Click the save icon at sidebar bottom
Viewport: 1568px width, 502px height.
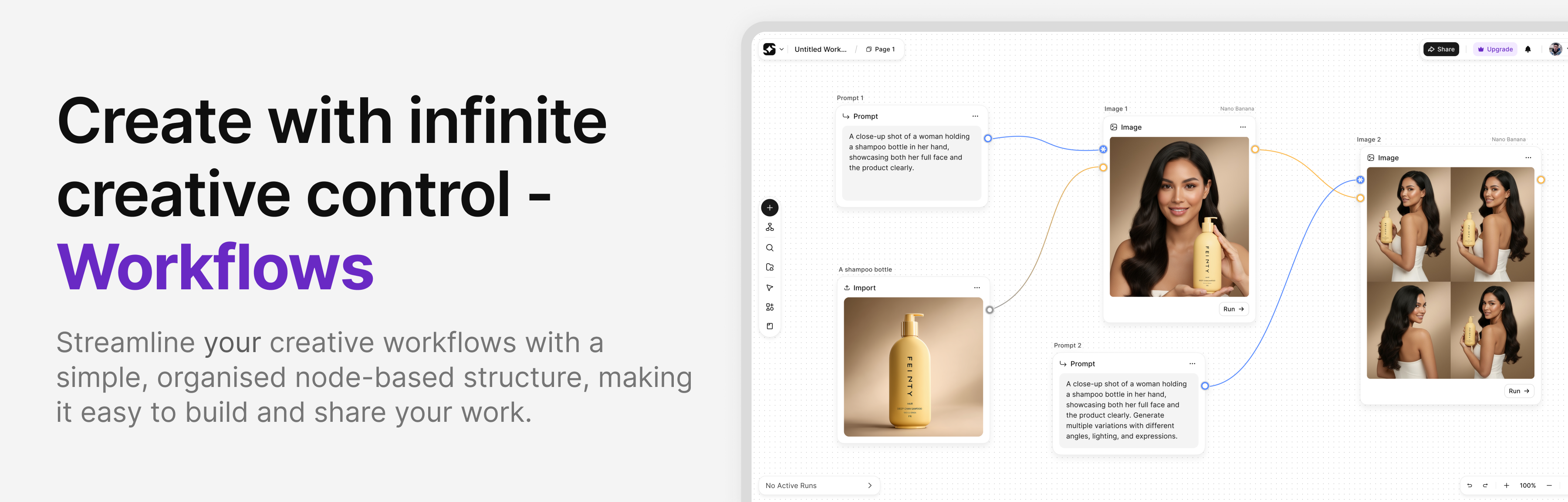coord(770,326)
